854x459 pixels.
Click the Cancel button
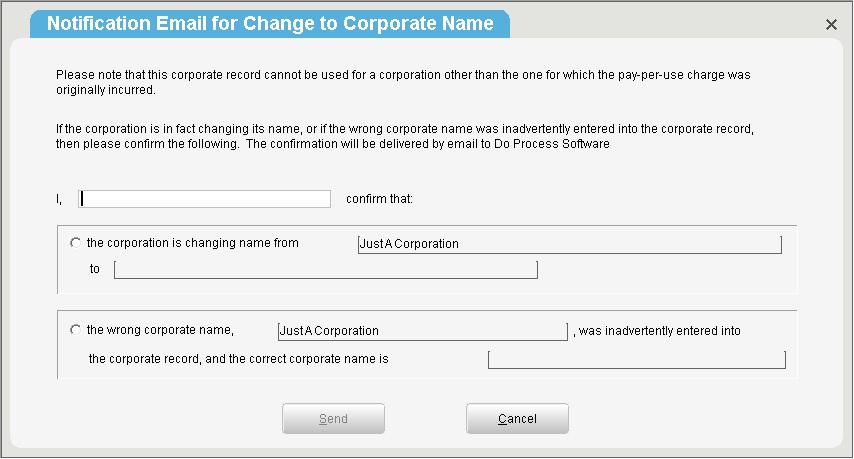517,418
